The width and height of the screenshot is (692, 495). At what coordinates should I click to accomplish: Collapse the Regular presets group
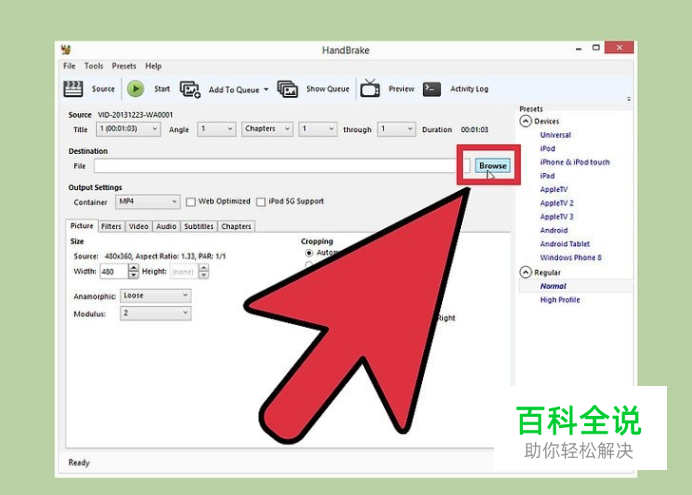click(x=525, y=272)
